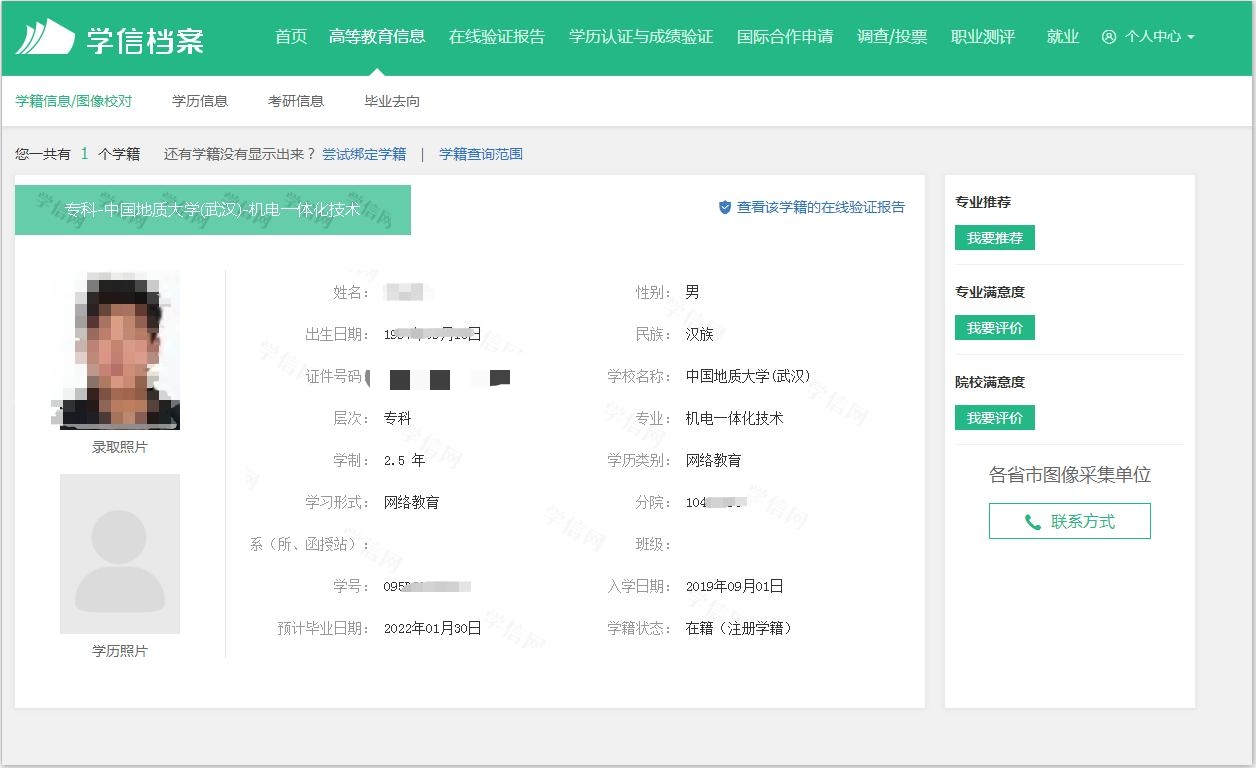
Task: Click 我要评价 under 专业满意度
Action: (994, 328)
